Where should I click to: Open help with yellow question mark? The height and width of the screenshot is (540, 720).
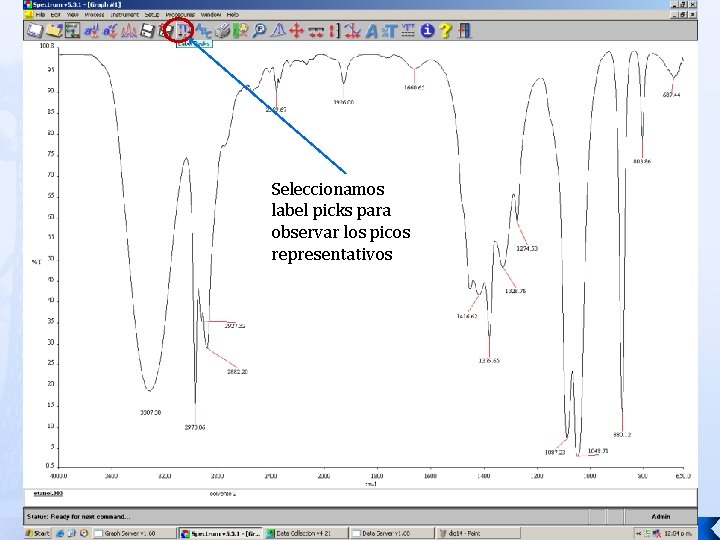(445, 31)
